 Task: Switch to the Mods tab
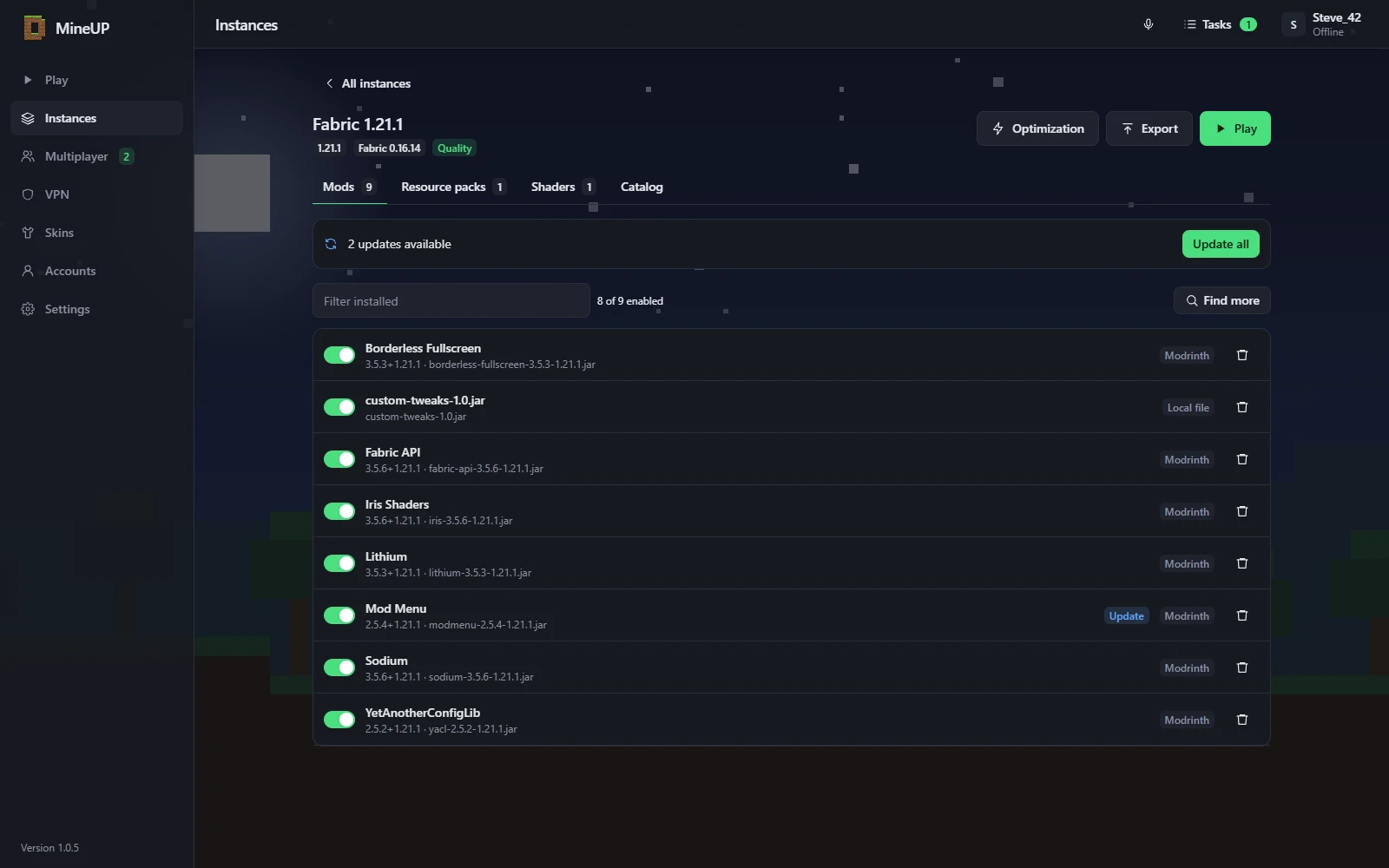click(x=350, y=187)
